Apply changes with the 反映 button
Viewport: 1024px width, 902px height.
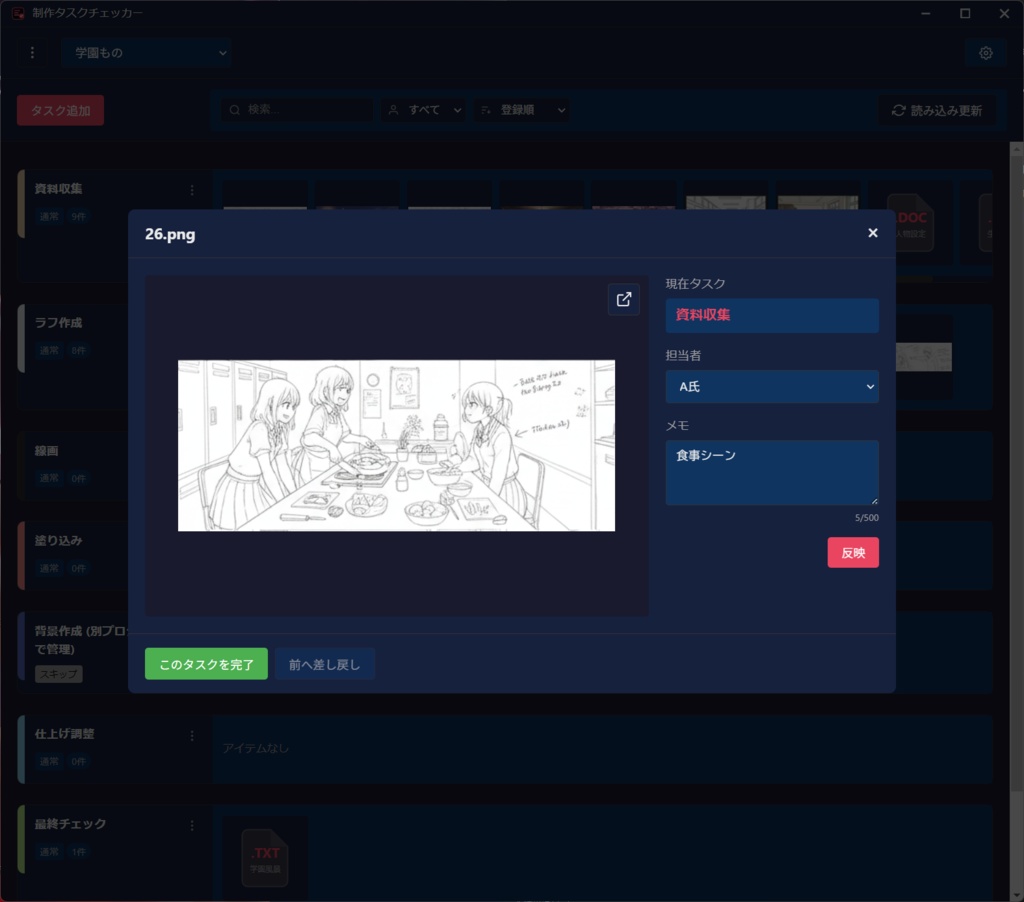tap(853, 552)
